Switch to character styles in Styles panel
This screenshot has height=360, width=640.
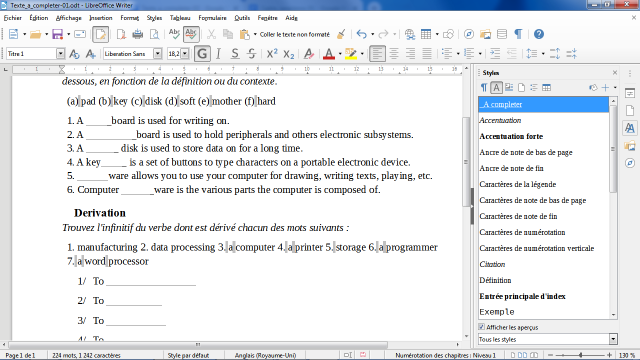click(496, 87)
